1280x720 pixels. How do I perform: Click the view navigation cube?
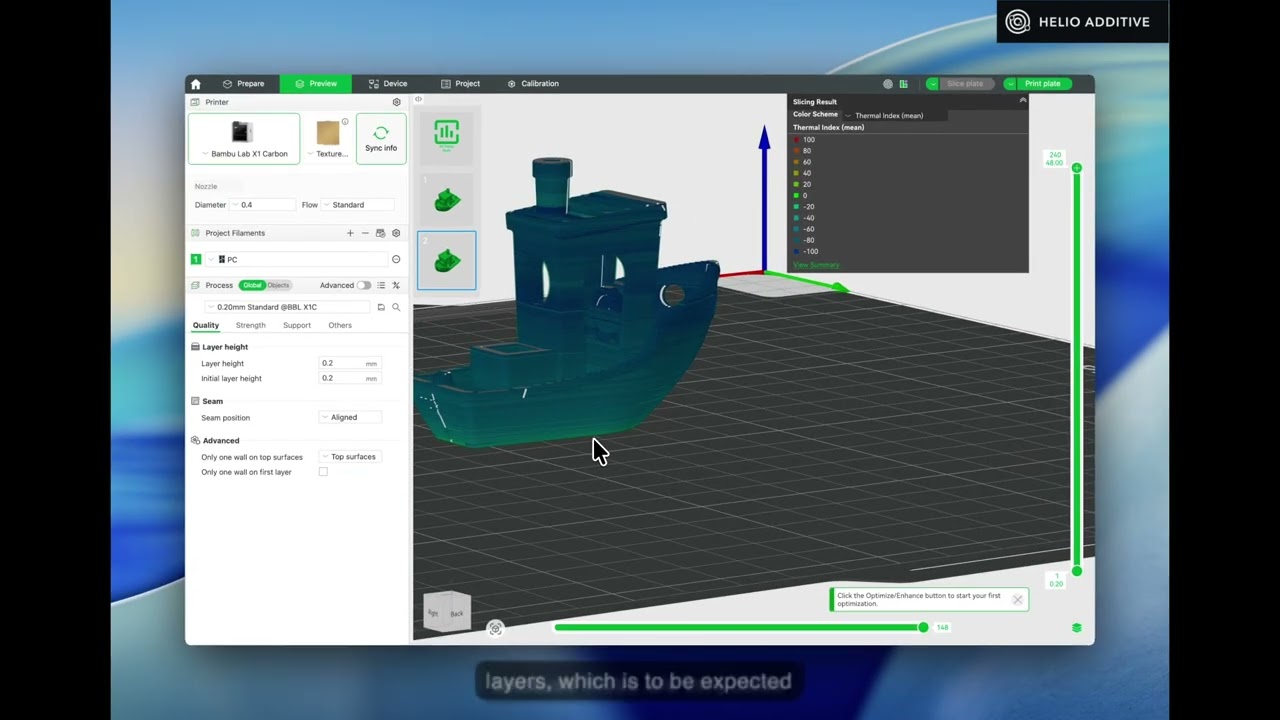446,612
